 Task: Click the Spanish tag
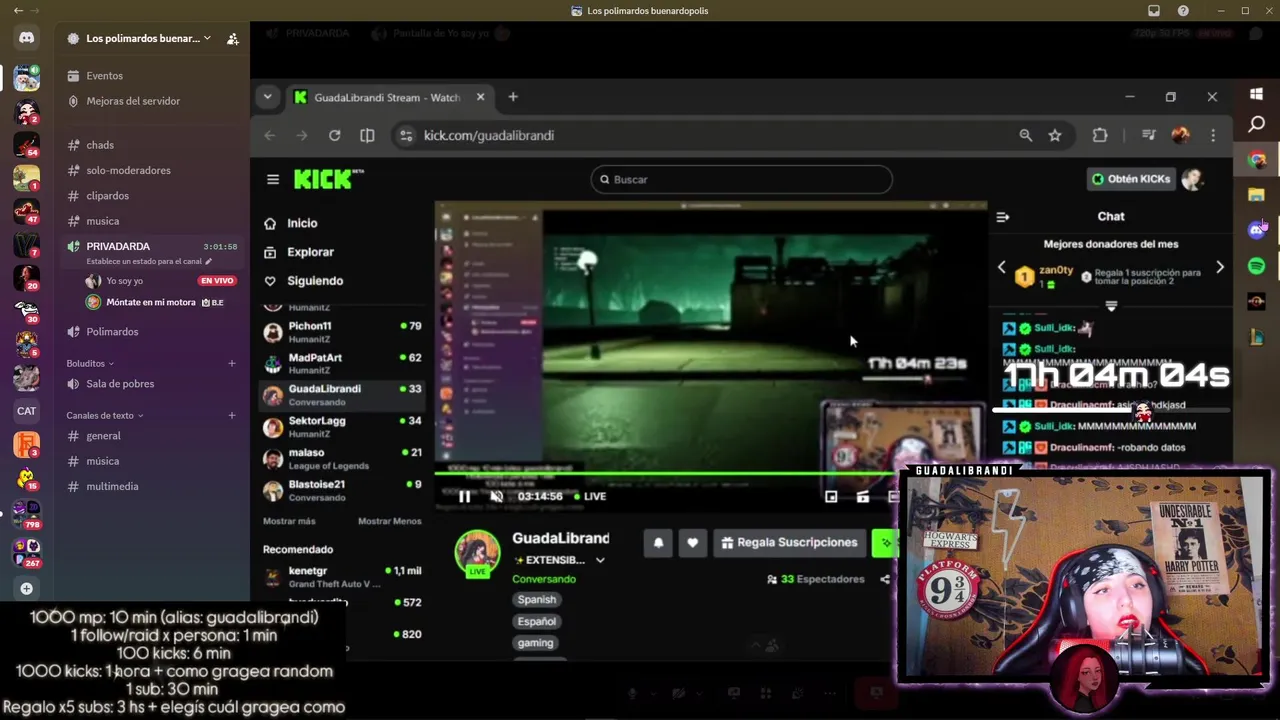coord(537,600)
